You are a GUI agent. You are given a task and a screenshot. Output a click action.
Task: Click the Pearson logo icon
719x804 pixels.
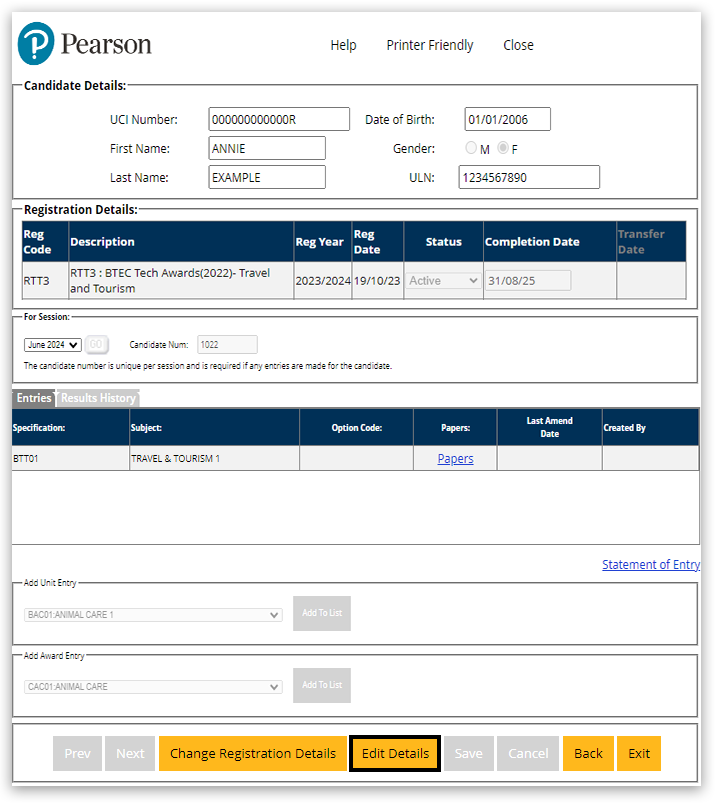pos(37,44)
